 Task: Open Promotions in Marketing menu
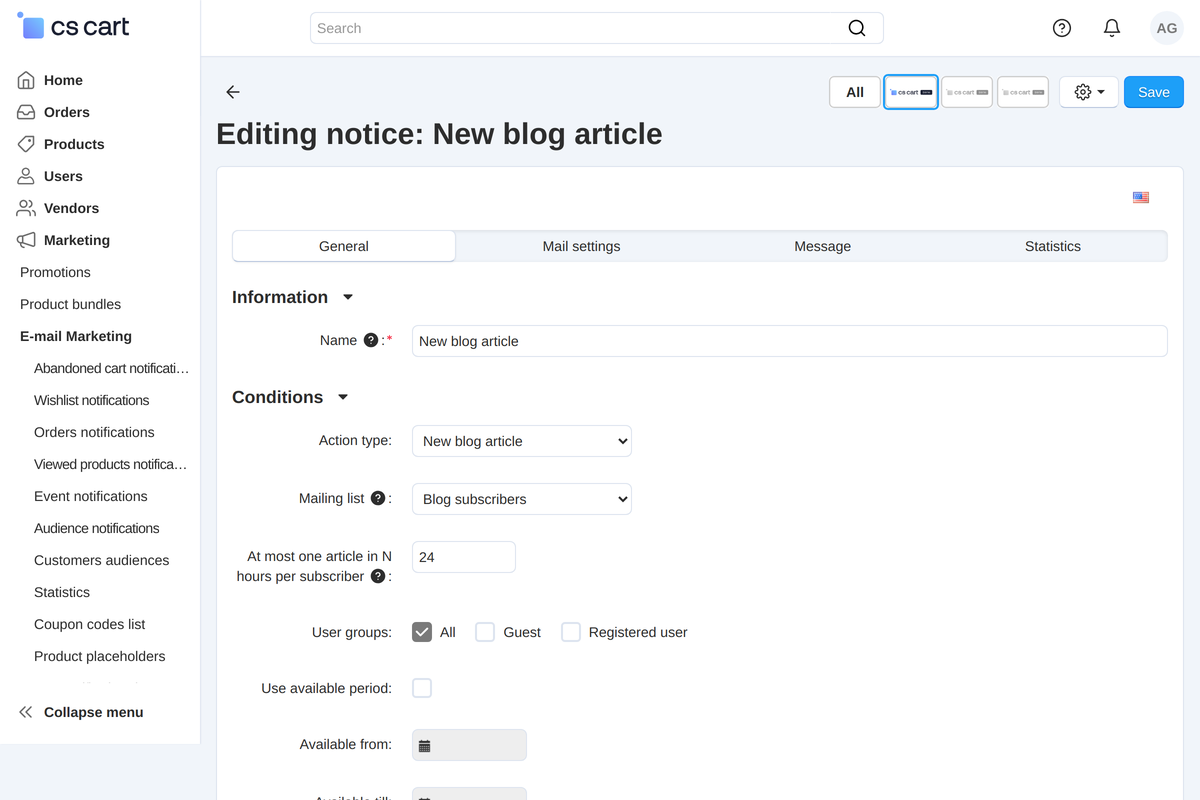55,272
